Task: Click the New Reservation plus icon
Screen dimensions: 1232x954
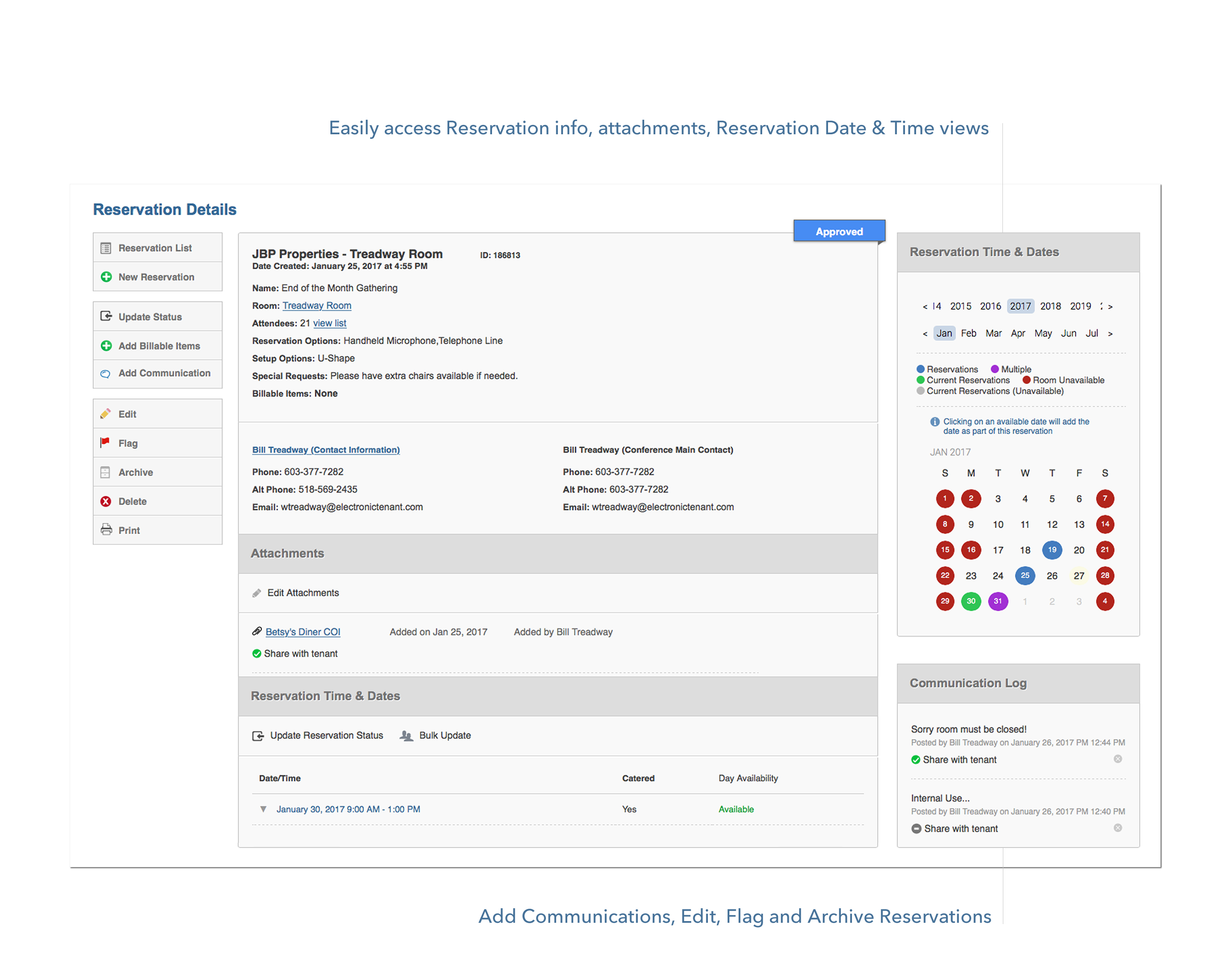Action: [106, 277]
